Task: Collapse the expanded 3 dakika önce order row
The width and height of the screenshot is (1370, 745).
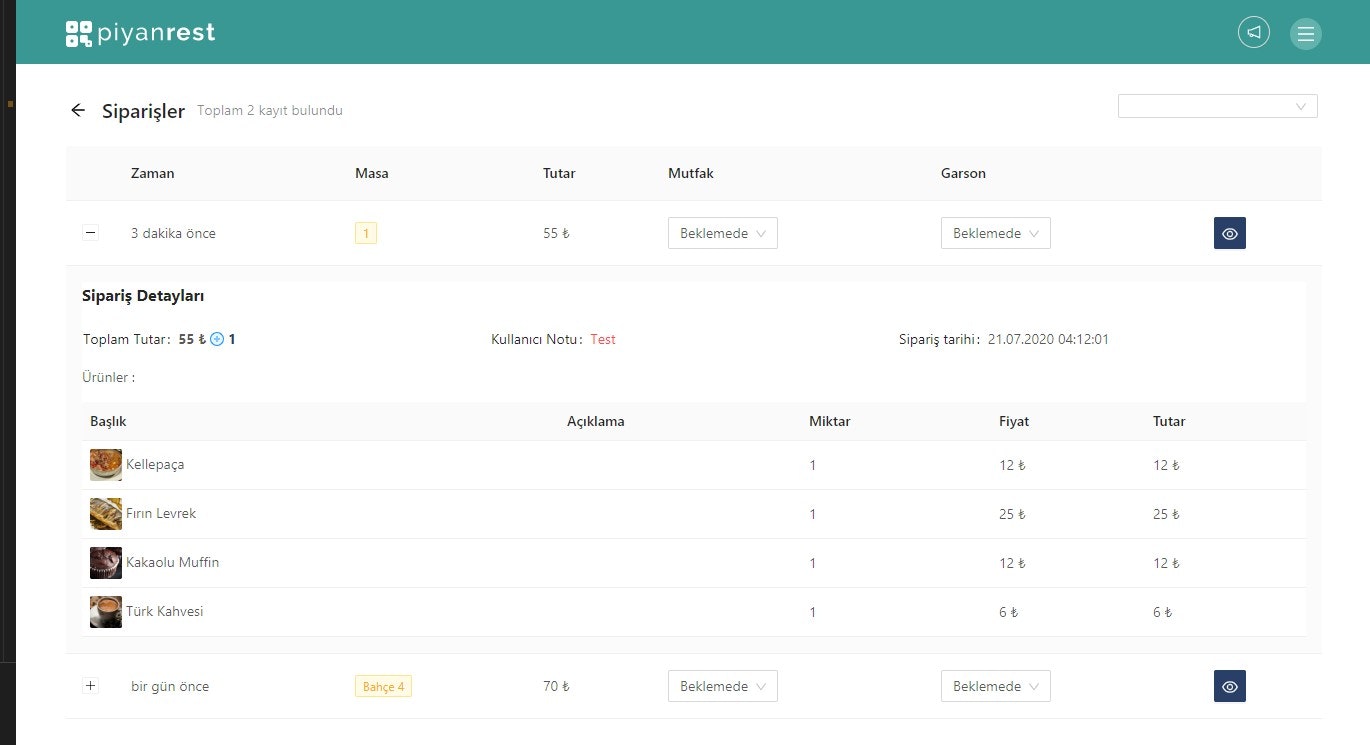Action: tap(90, 232)
